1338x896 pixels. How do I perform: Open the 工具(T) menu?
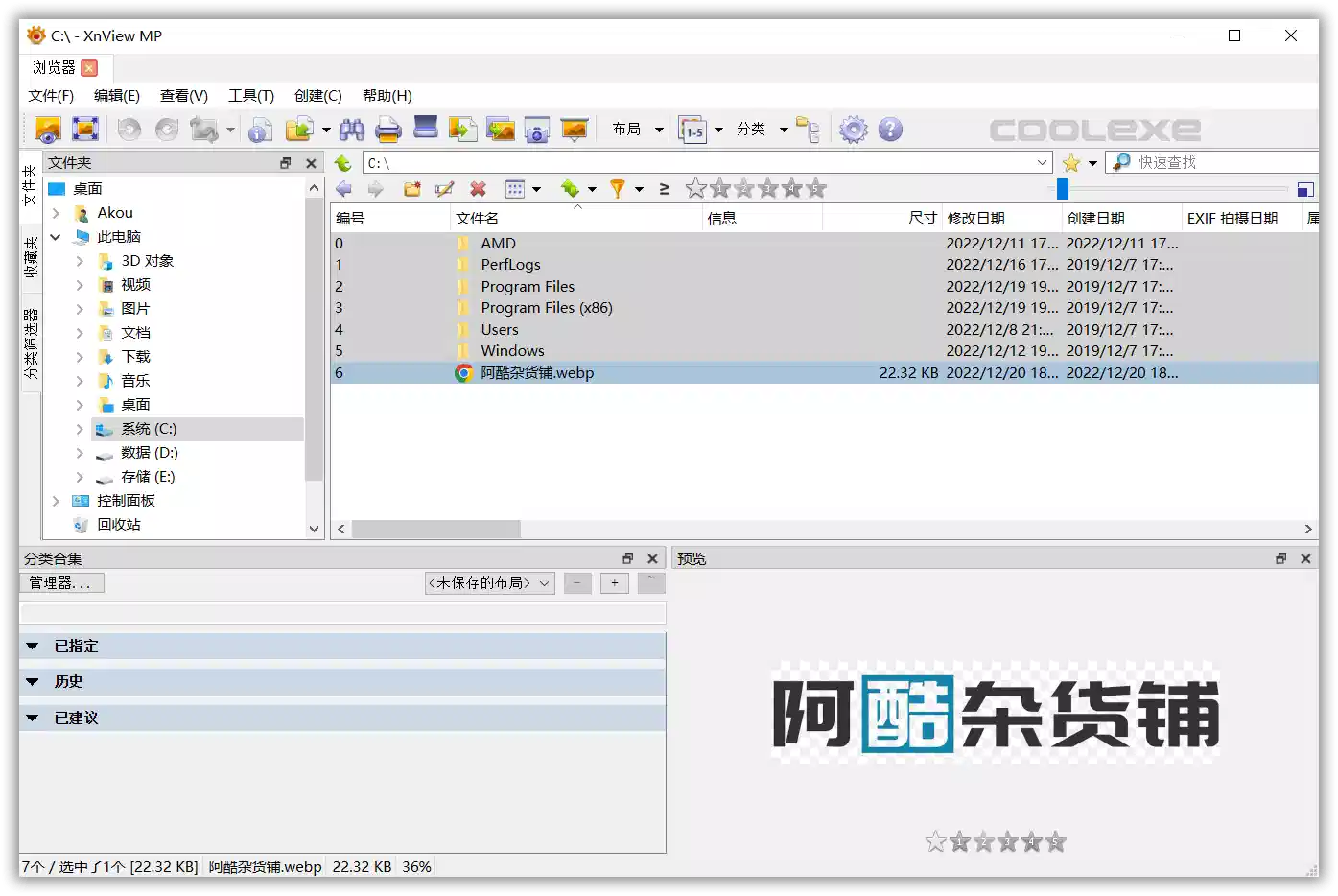tap(250, 95)
